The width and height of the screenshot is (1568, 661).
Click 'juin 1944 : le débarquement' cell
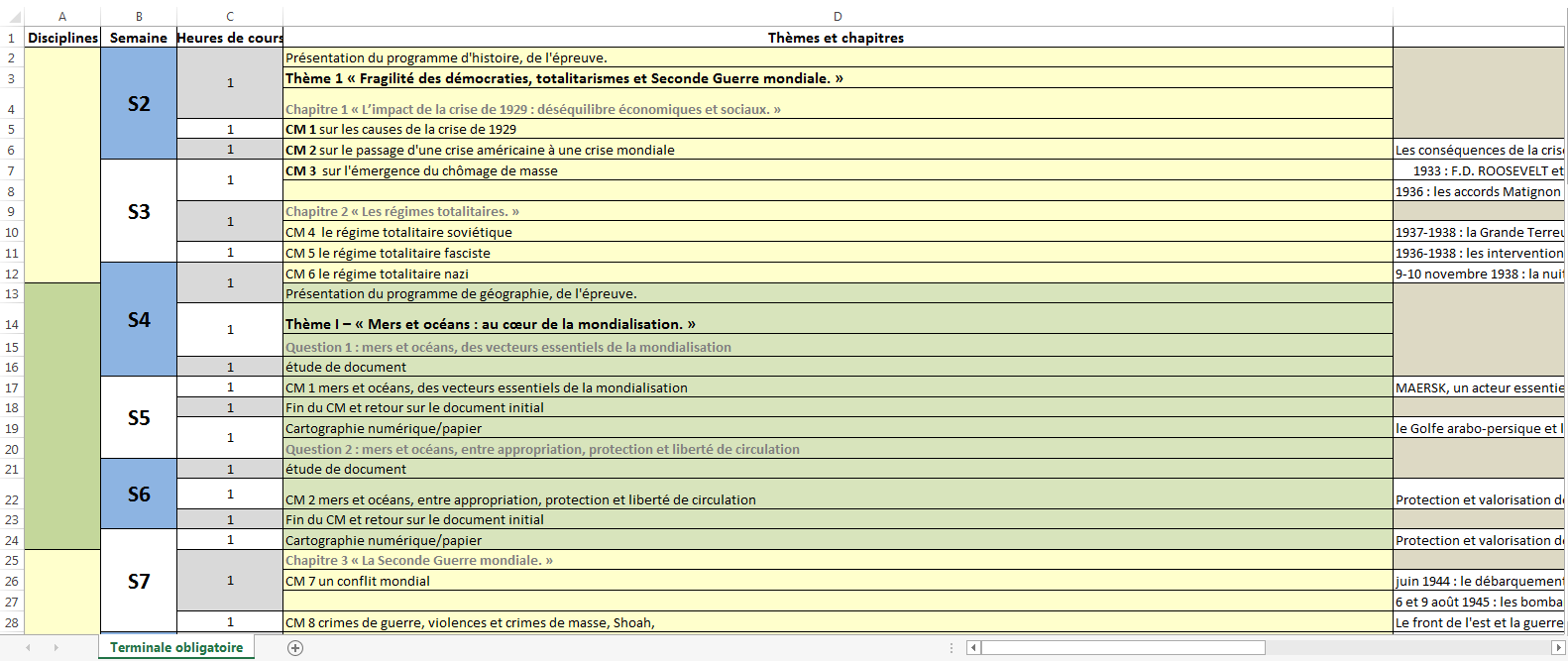(x=1479, y=581)
